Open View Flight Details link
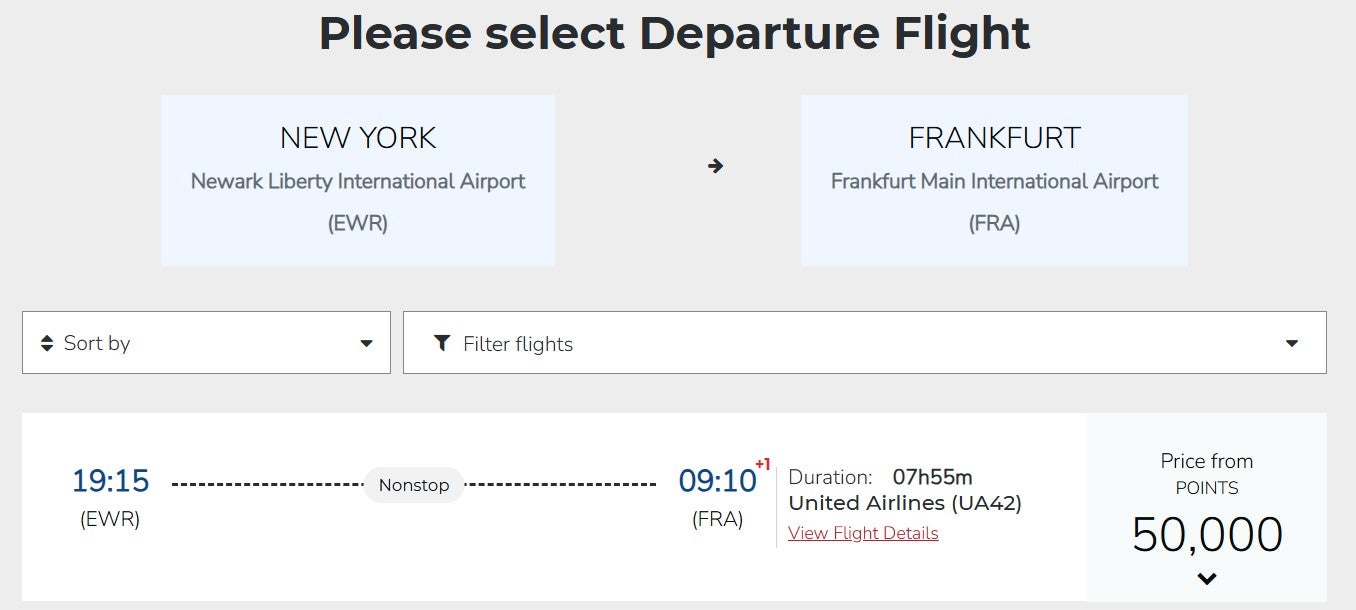This screenshot has width=1356, height=610. pyautogui.click(x=863, y=532)
